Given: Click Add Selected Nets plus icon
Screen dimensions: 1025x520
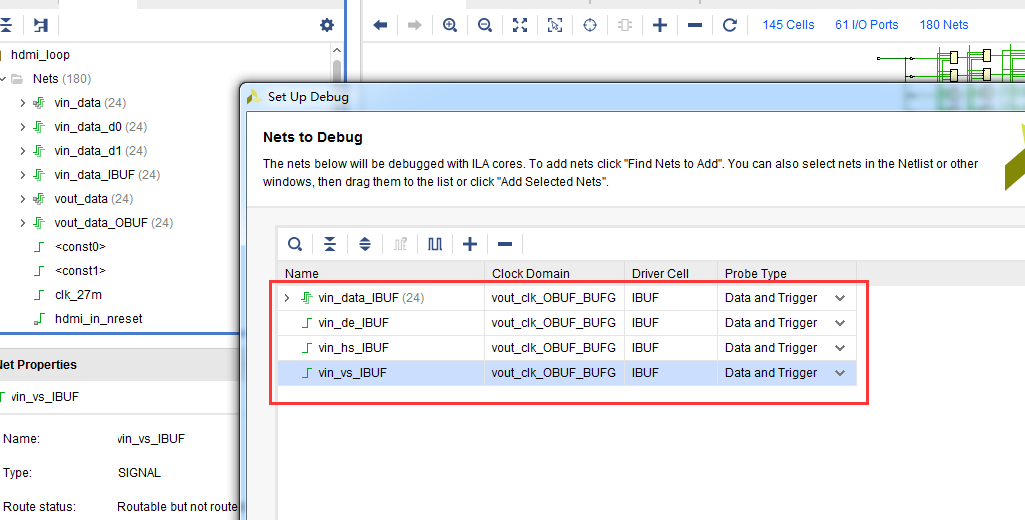Looking at the screenshot, I should [x=469, y=244].
